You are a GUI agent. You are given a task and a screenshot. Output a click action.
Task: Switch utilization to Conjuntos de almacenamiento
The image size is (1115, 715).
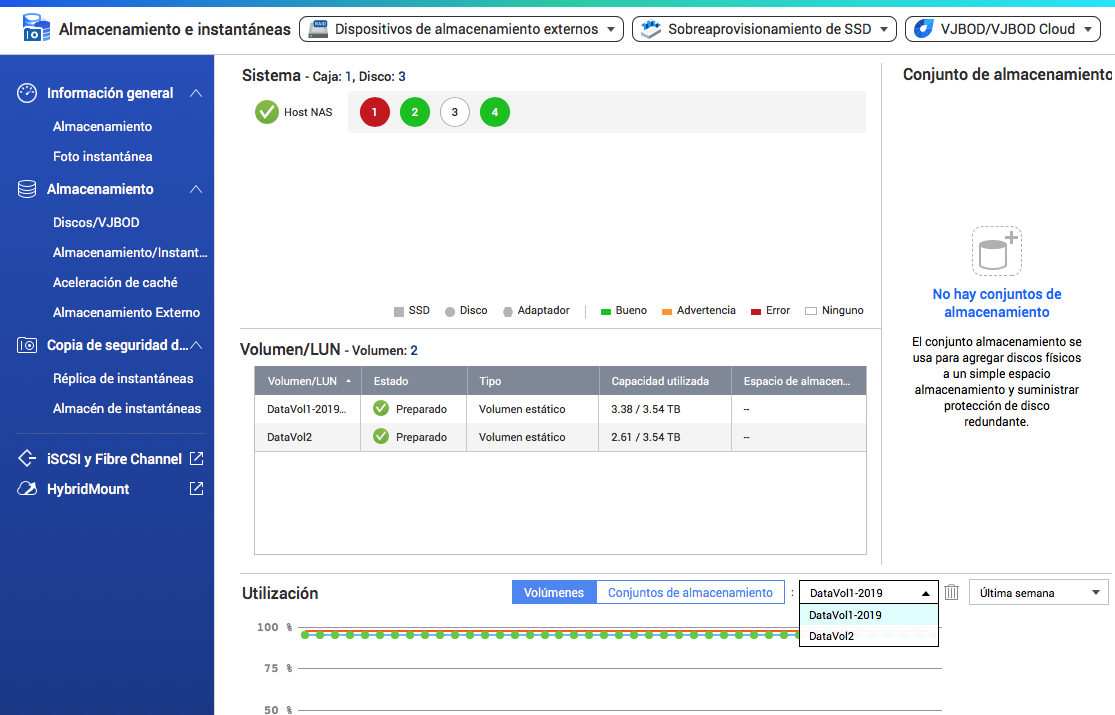690,593
